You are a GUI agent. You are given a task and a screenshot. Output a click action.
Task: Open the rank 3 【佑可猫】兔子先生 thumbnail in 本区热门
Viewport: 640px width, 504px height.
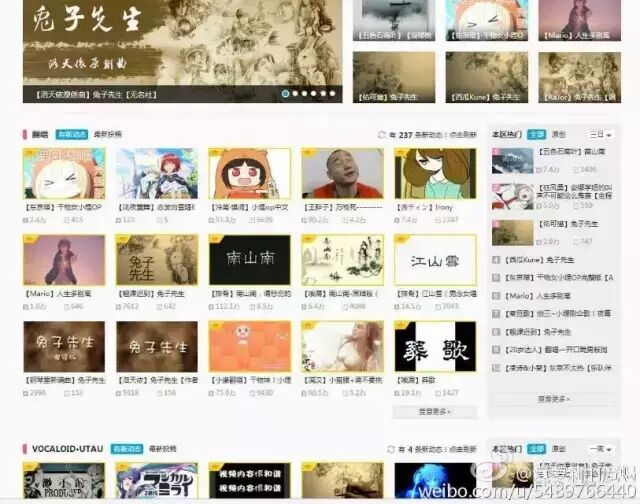(x=513, y=233)
